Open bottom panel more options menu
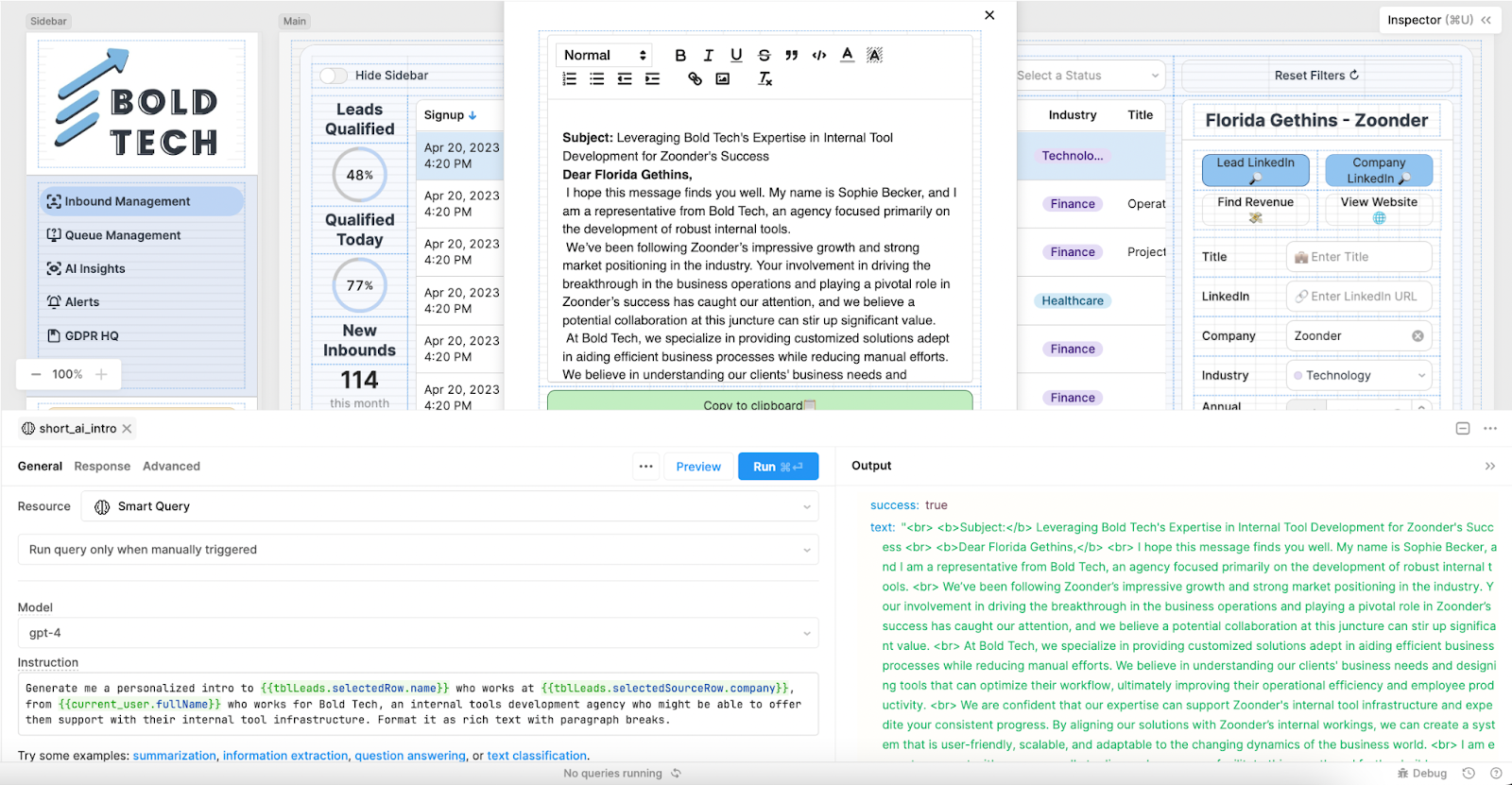The height and width of the screenshot is (785, 1512). point(1490,429)
